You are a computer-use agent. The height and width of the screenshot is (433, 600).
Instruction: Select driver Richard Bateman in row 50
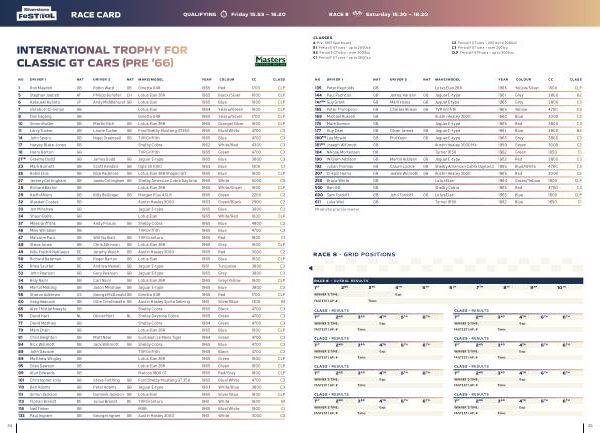pos(45,259)
